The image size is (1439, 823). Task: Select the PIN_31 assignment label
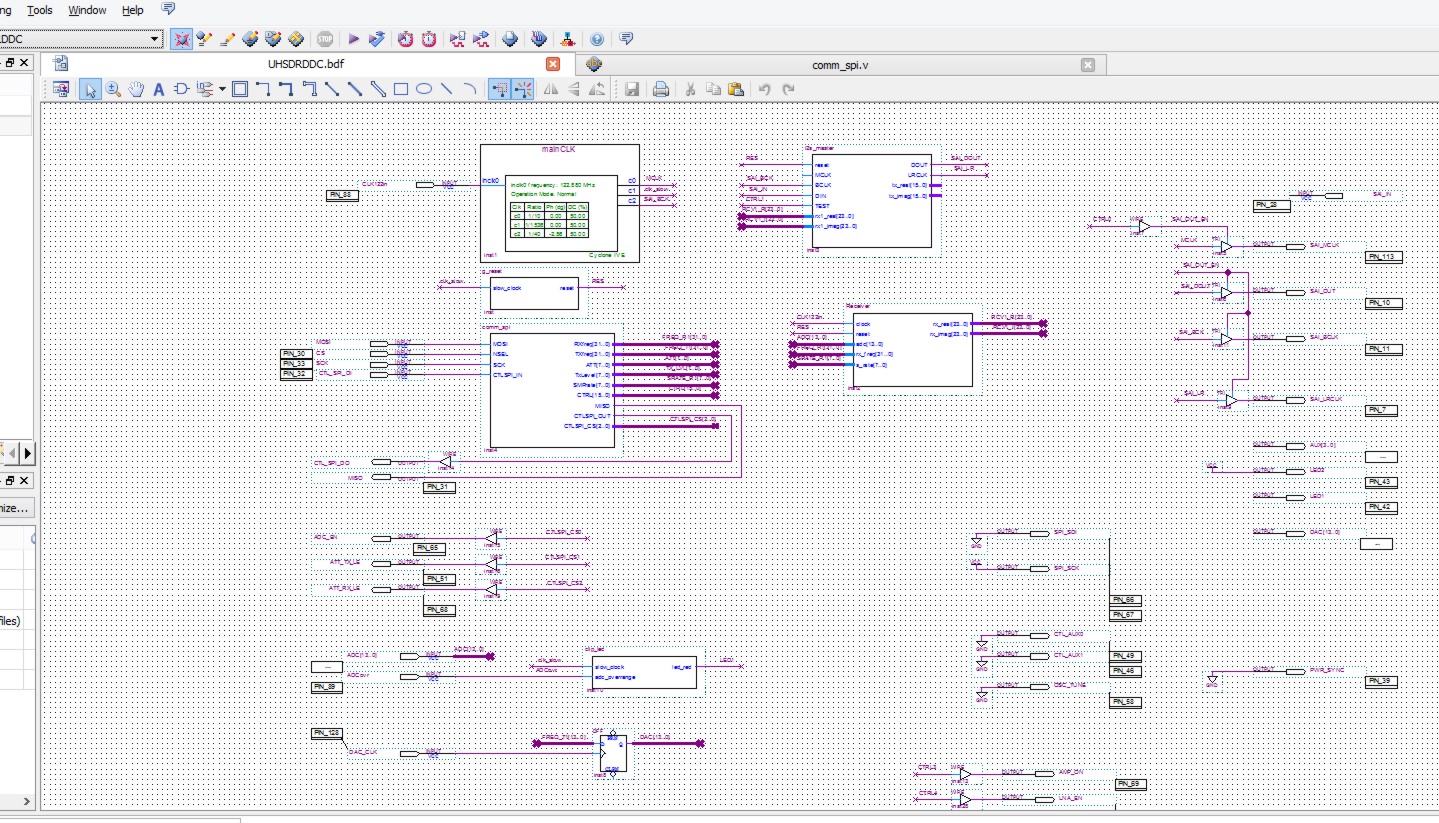point(440,487)
